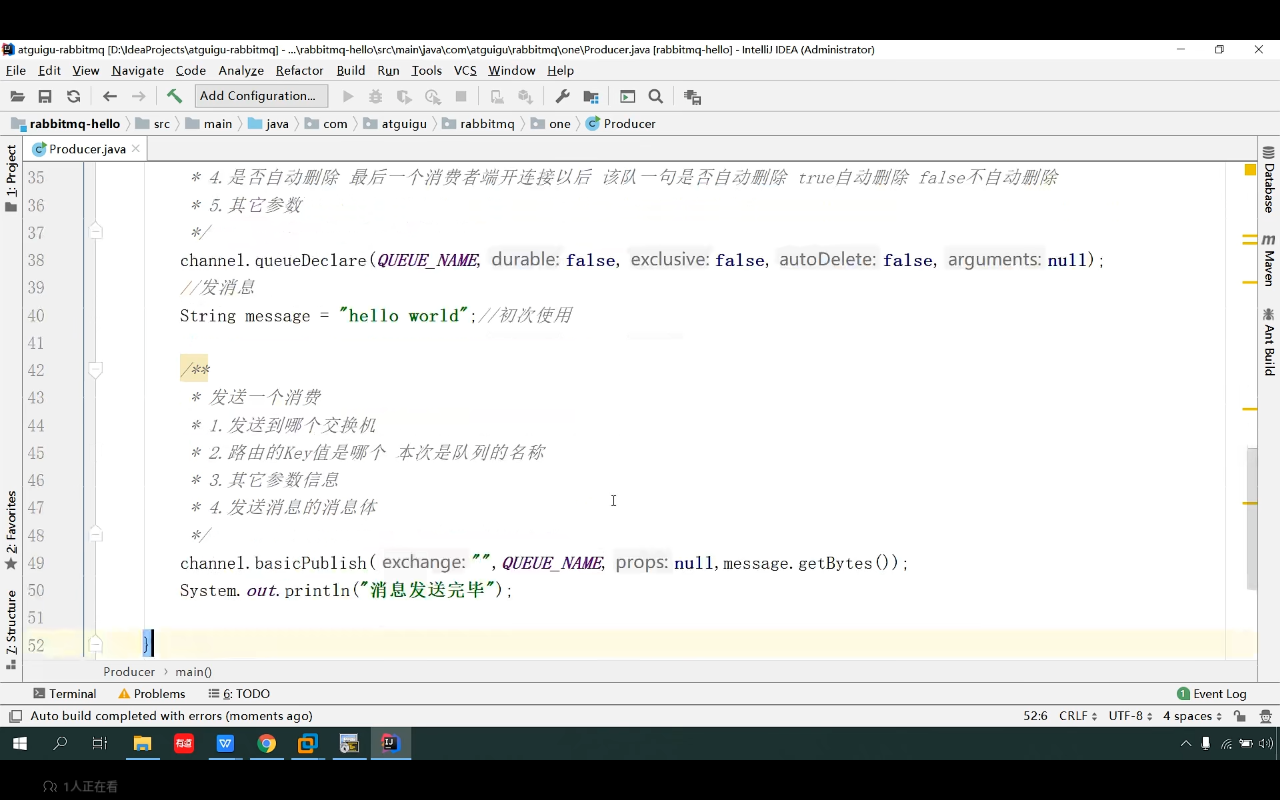Collapse method fold marker at line 52
Image resolution: width=1280 pixels, height=800 pixels.
tap(96, 645)
